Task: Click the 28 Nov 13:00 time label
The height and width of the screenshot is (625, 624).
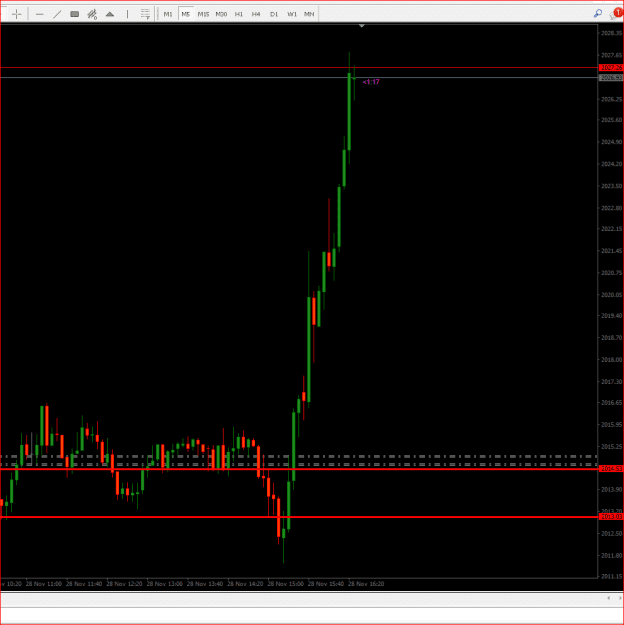Action: [165, 584]
